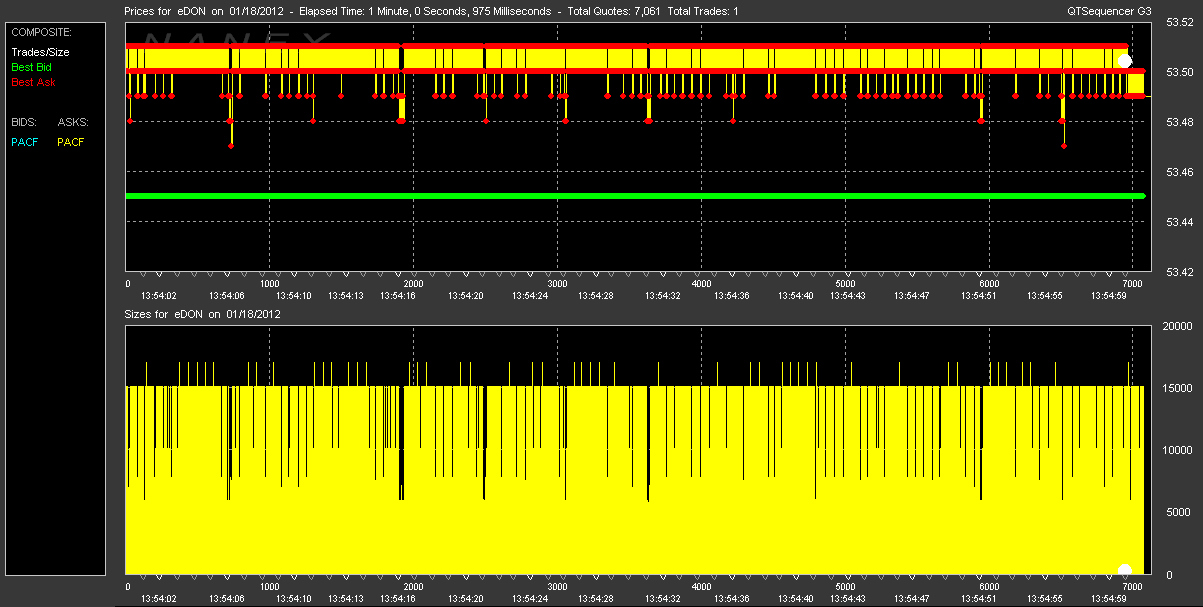Click the 2000 tick under Sizes chart
Screen dimensions: 1203x607
413,588
